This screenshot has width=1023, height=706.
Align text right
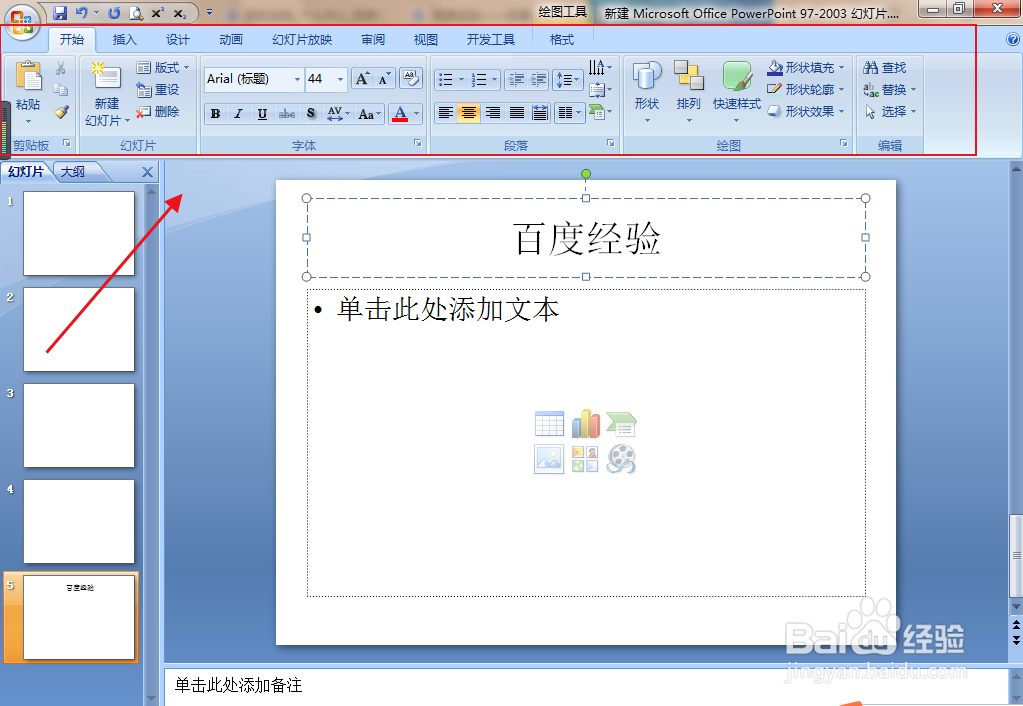[493, 113]
